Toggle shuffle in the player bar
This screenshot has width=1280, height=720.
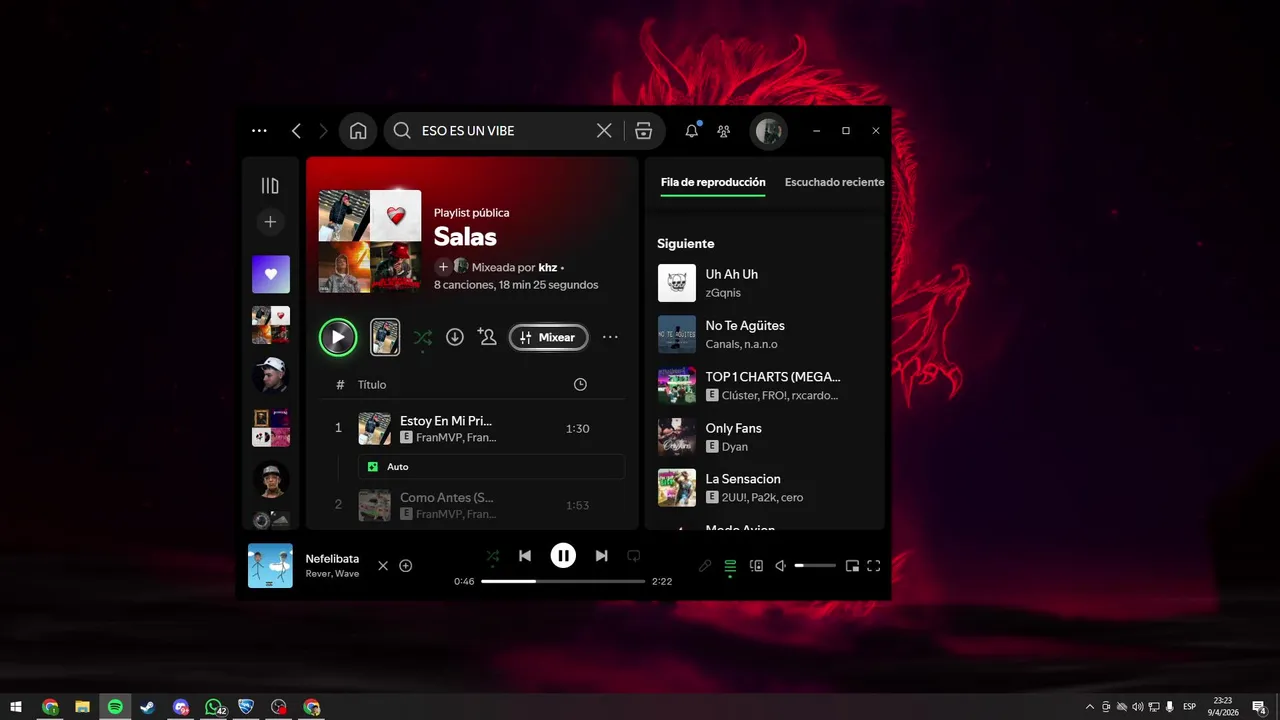tap(492, 556)
